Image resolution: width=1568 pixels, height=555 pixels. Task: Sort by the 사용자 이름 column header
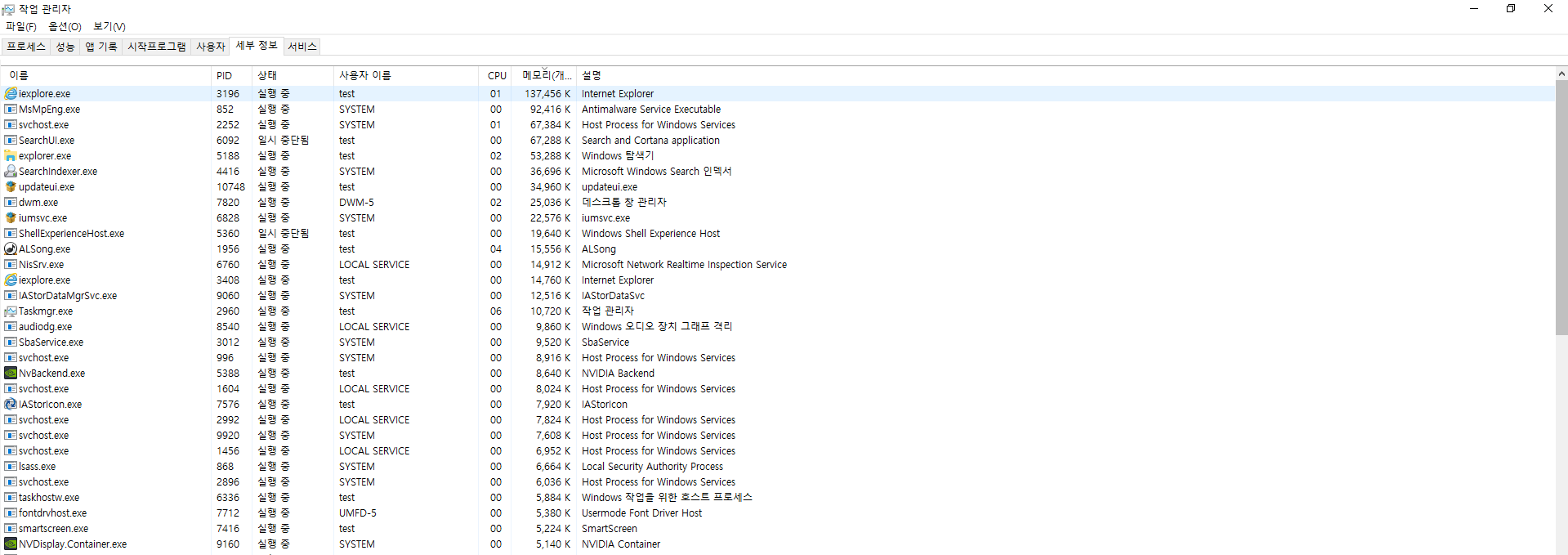tap(406, 75)
